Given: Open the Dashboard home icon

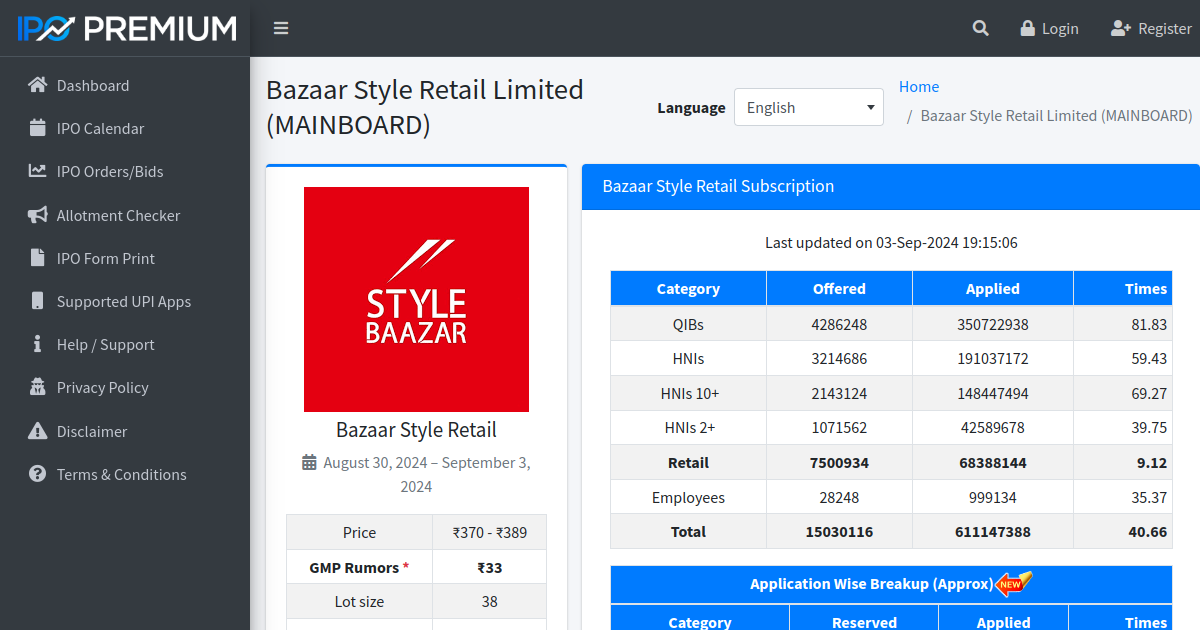Looking at the screenshot, I should click(35, 85).
